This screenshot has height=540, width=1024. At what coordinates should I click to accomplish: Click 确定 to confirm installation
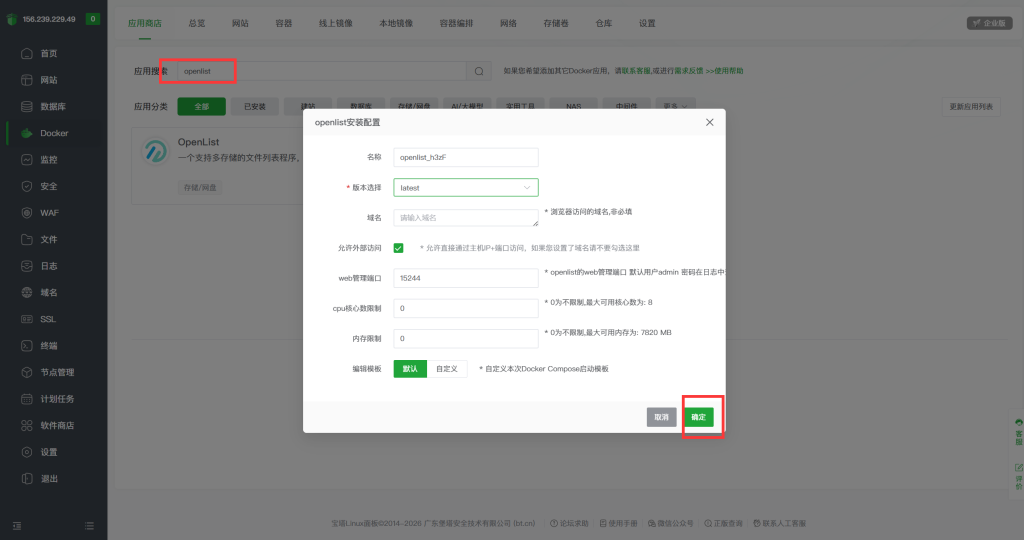(x=699, y=417)
